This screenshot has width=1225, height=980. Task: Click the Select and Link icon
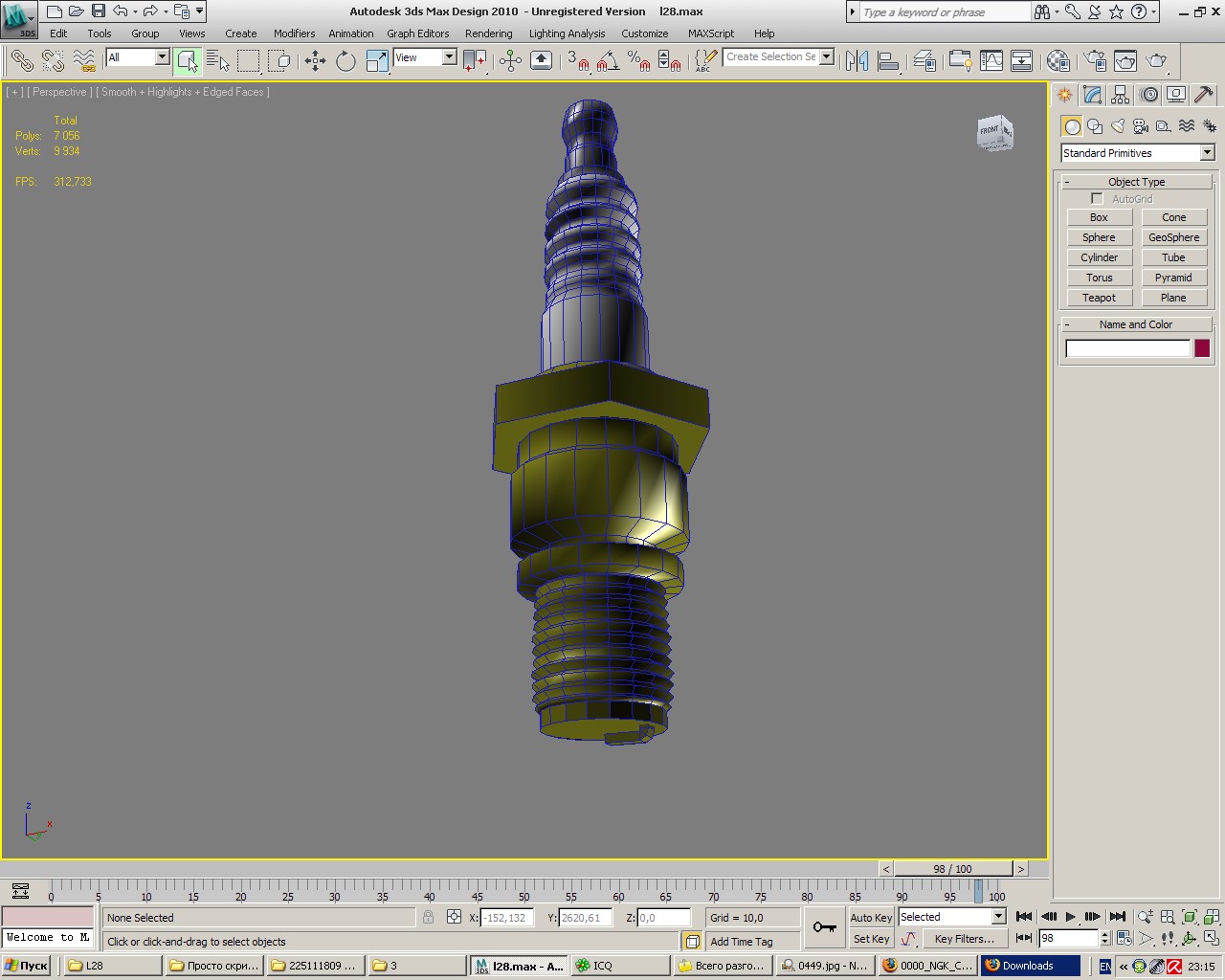(22, 61)
